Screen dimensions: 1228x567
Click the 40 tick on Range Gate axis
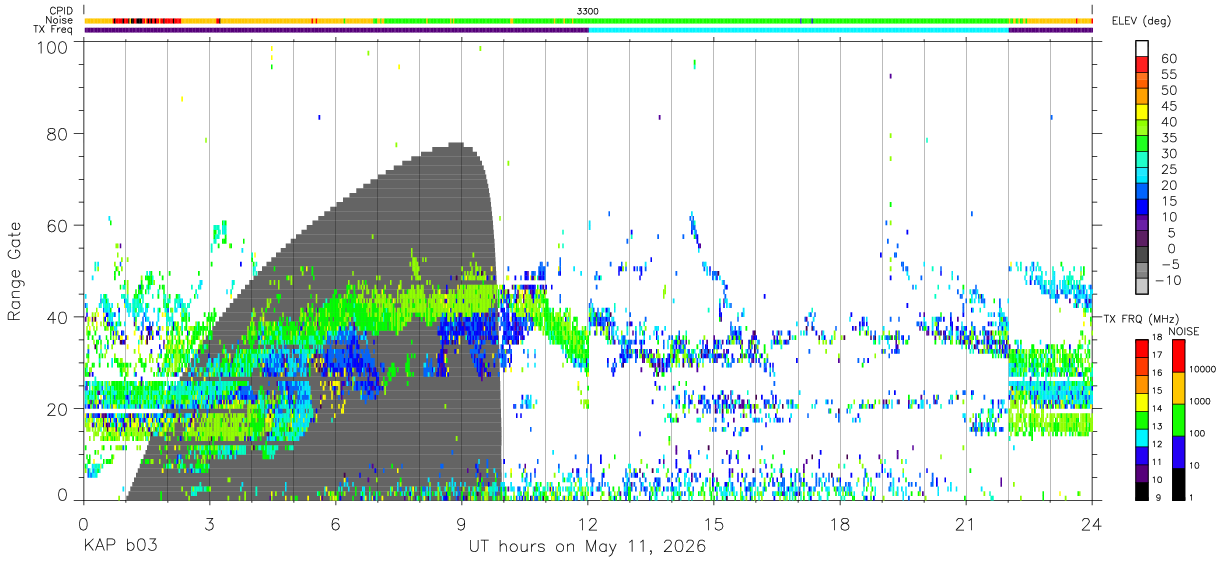point(55,317)
